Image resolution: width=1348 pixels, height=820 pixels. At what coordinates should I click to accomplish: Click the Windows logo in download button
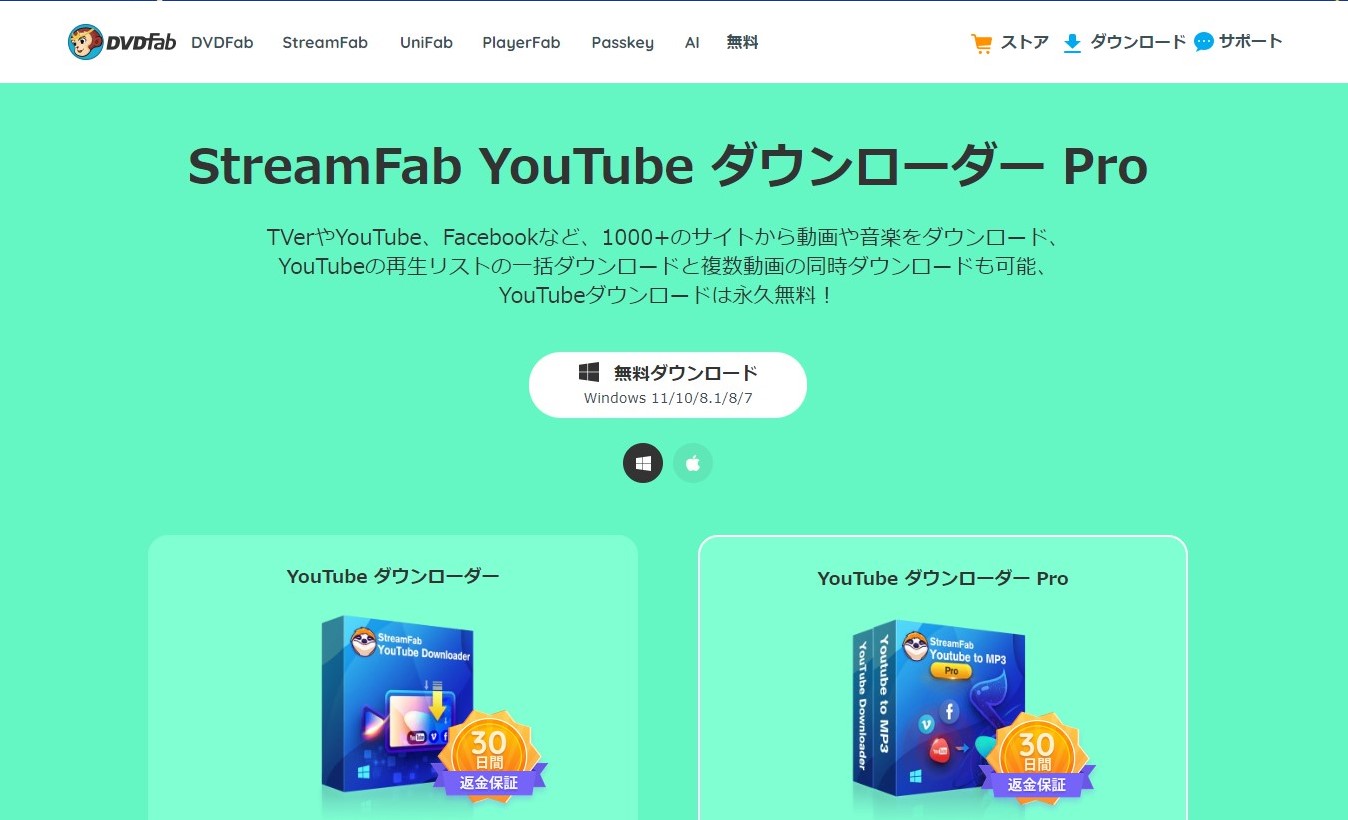pyautogui.click(x=589, y=372)
